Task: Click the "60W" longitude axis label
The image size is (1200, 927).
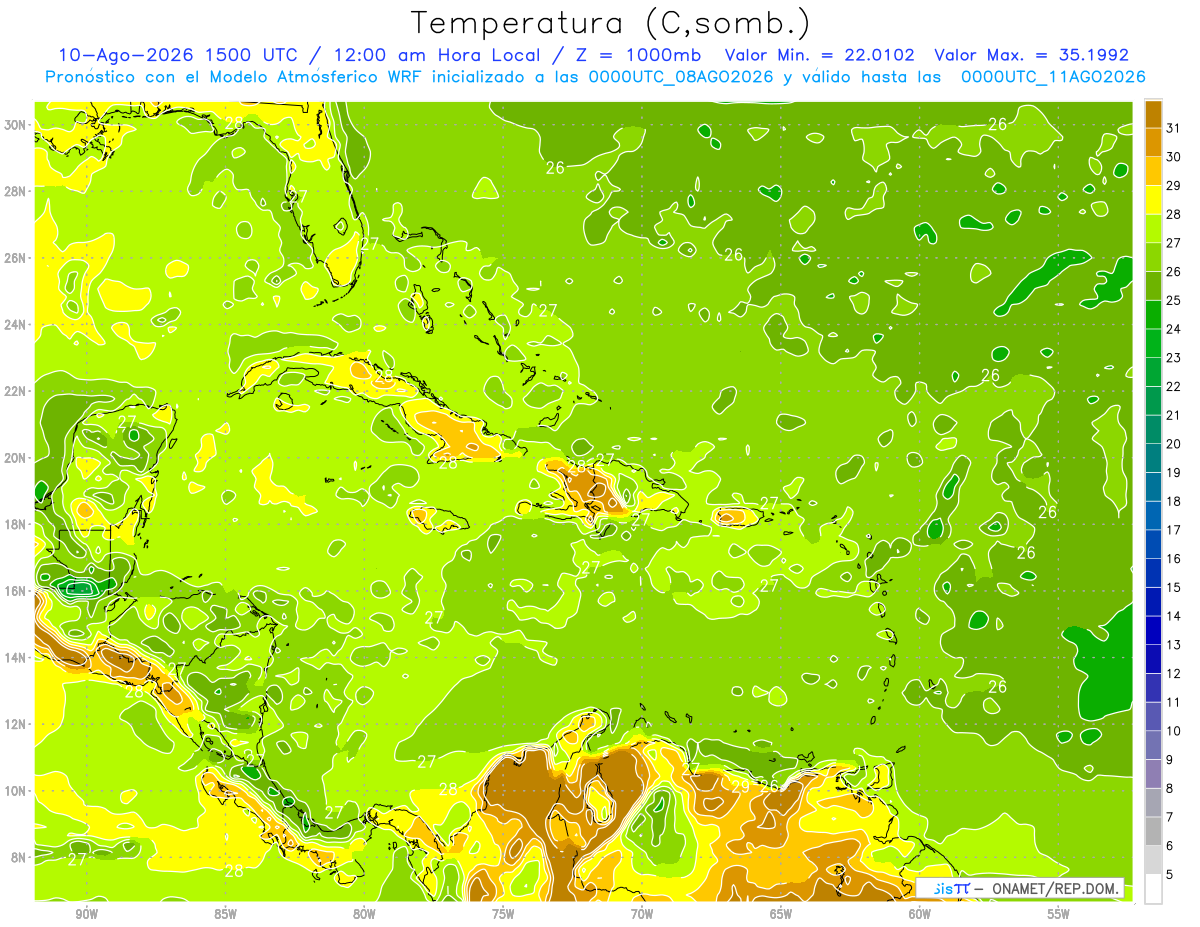Action: coord(920,914)
